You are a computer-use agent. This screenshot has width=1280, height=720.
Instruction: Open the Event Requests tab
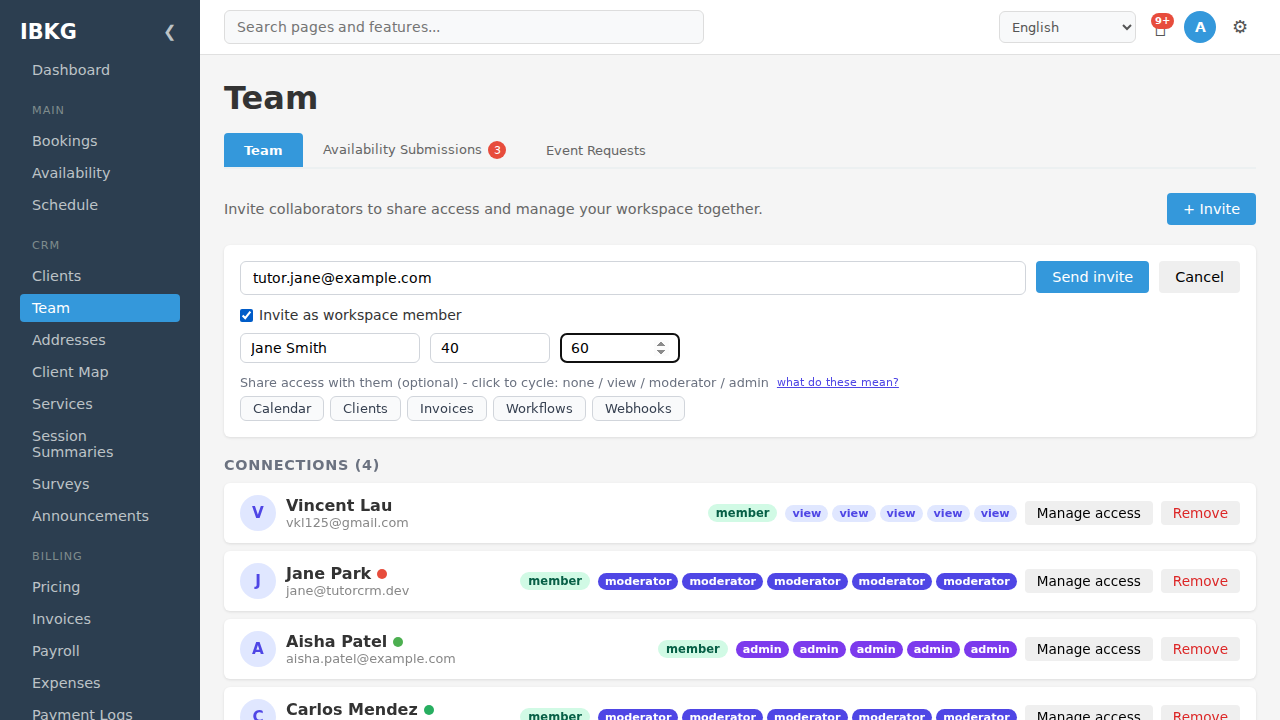tap(596, 150)
